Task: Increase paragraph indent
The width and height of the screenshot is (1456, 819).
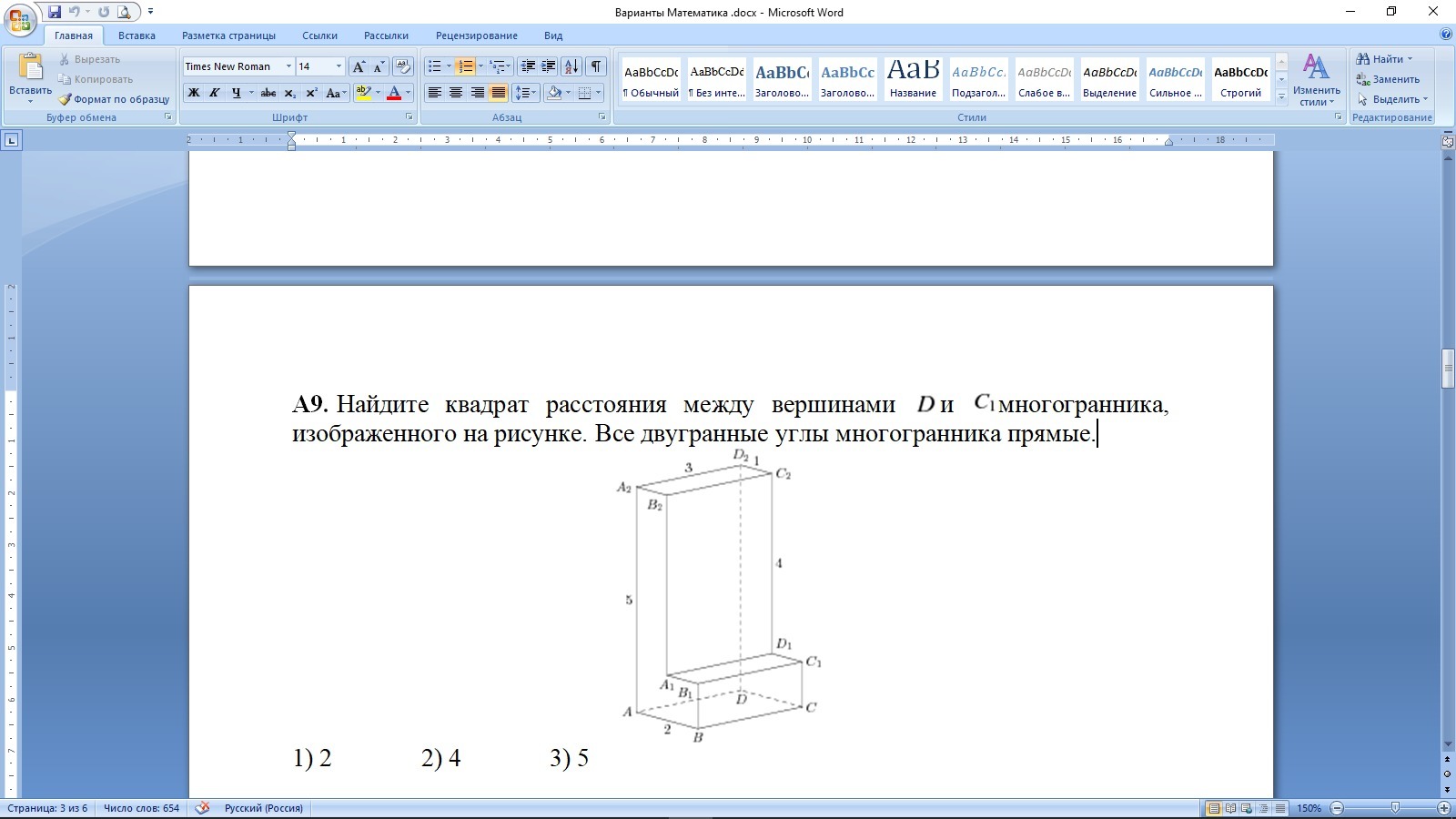Action: (549, 66)
